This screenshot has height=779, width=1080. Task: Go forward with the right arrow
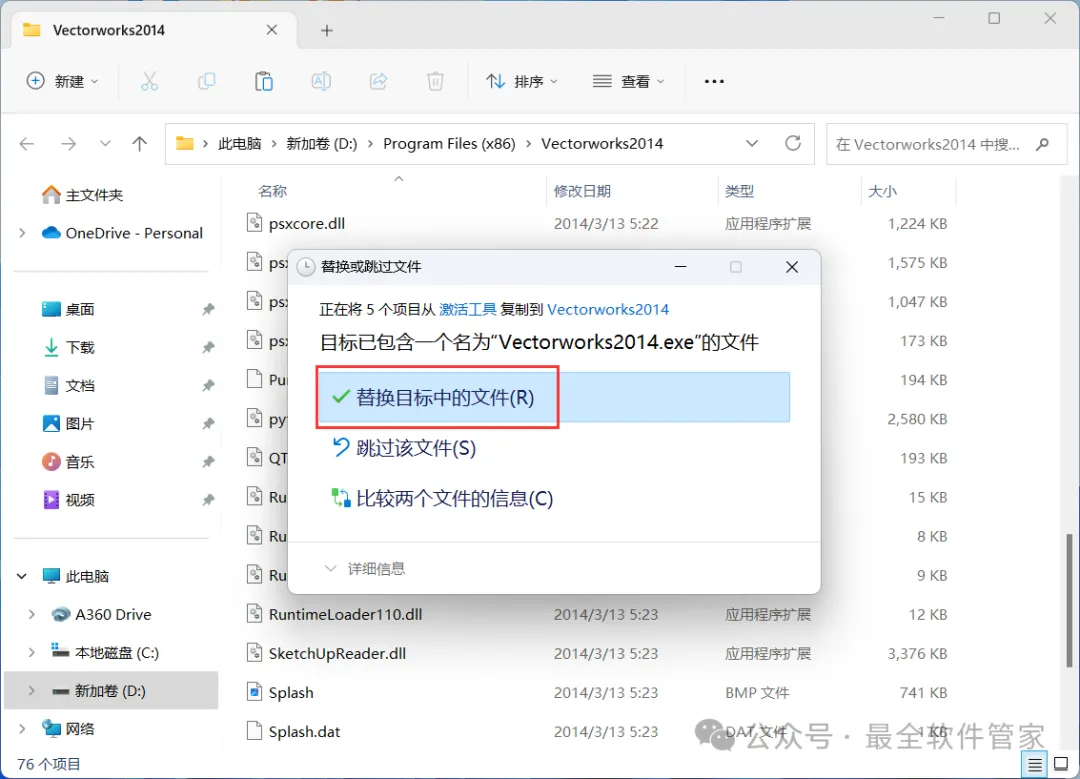pyautogui.click(x=68, y=144)
